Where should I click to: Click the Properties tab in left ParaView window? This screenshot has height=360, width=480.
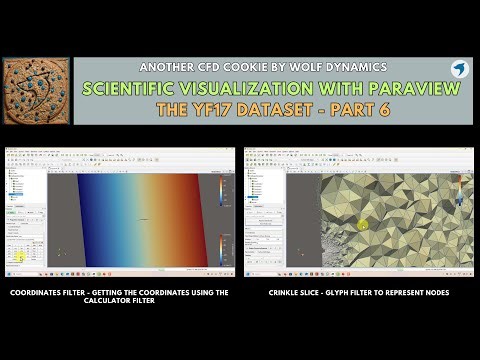point(10,206)
